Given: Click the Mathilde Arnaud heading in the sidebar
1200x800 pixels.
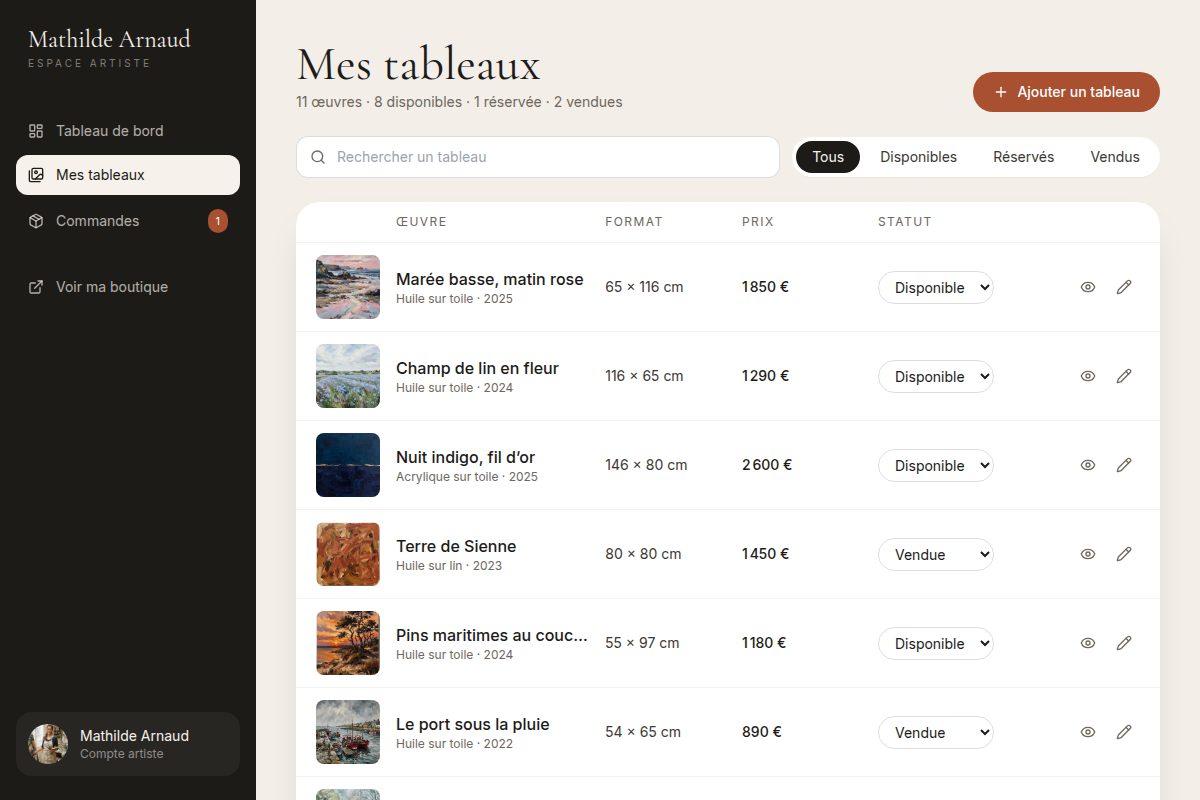Looking at the screenshot, I should (x=109, y=40).
